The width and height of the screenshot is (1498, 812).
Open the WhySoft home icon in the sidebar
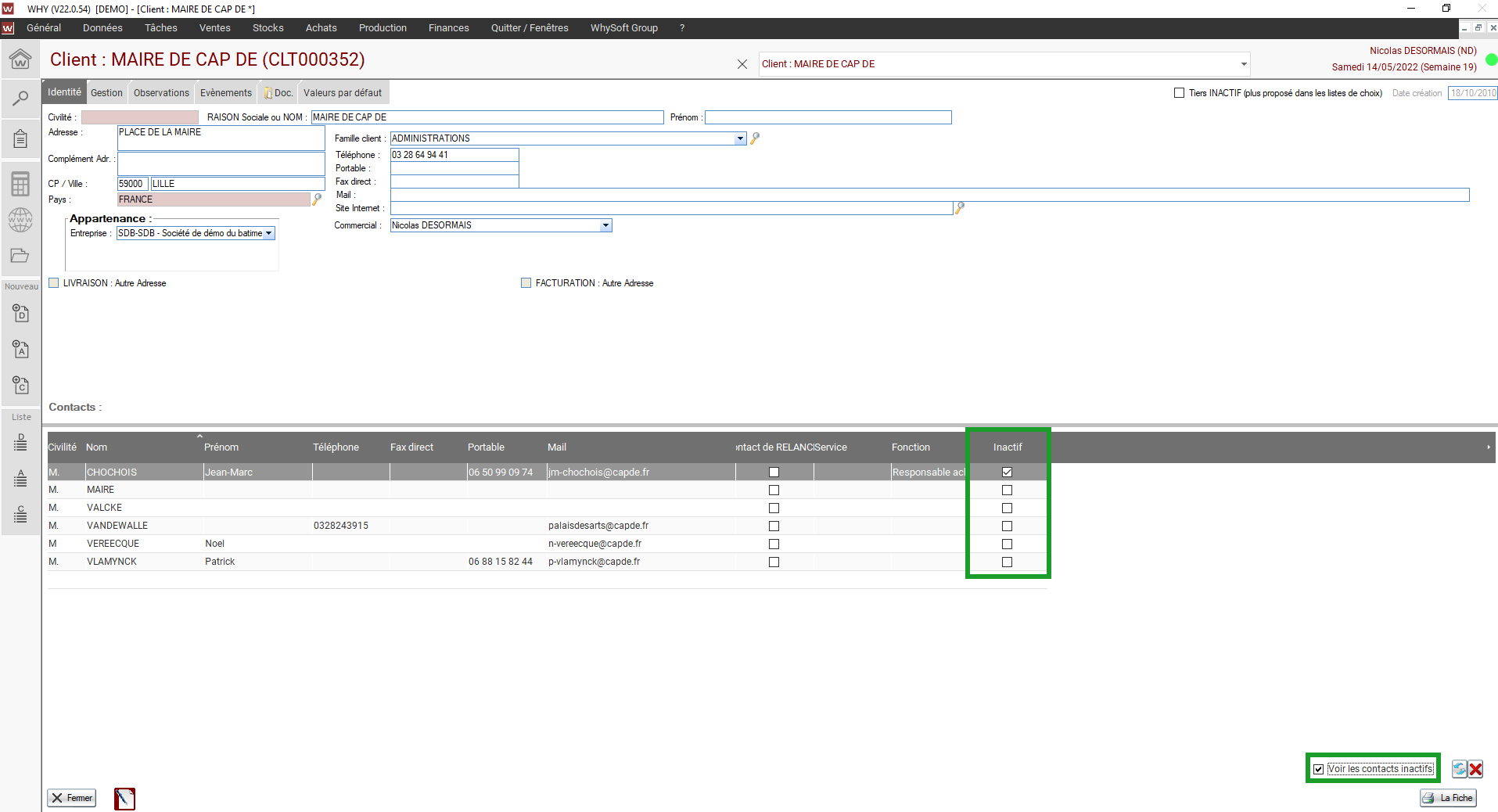pyautogui.click(x=20, y=59)
